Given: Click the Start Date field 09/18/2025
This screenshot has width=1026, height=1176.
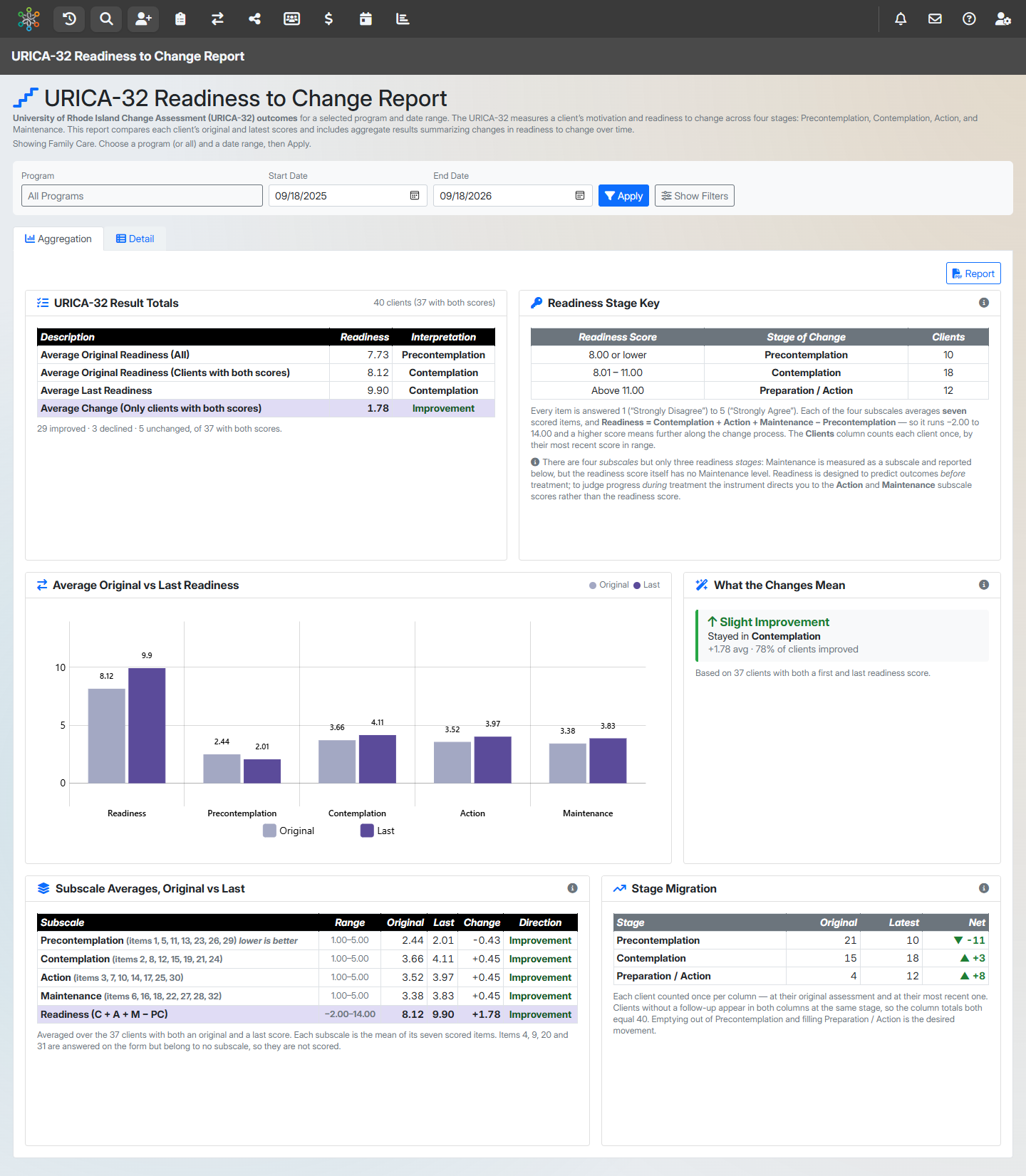Looking at the screenshot, I should (348, 196).
